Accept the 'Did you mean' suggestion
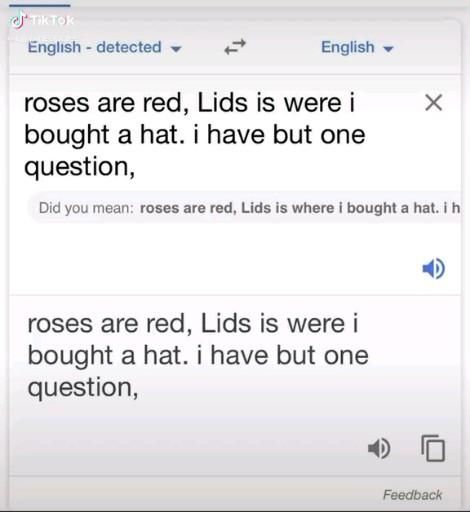Image resolution: width=470 pixels, height=512 pixels. click(300, 208)
